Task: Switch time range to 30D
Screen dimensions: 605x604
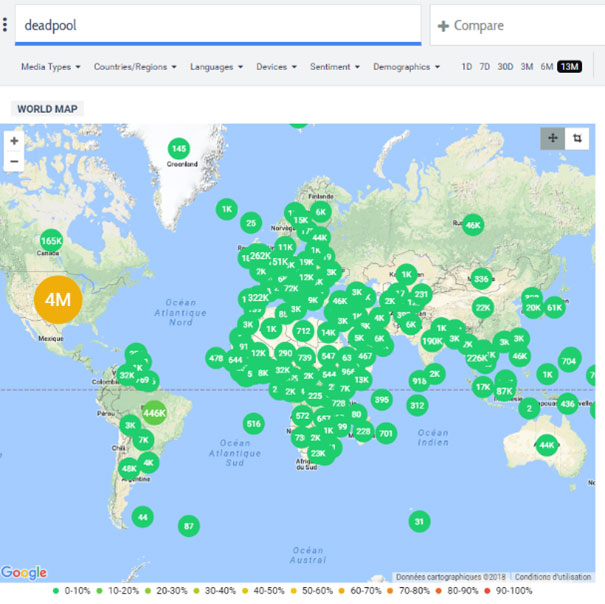Action: point(506,67)
